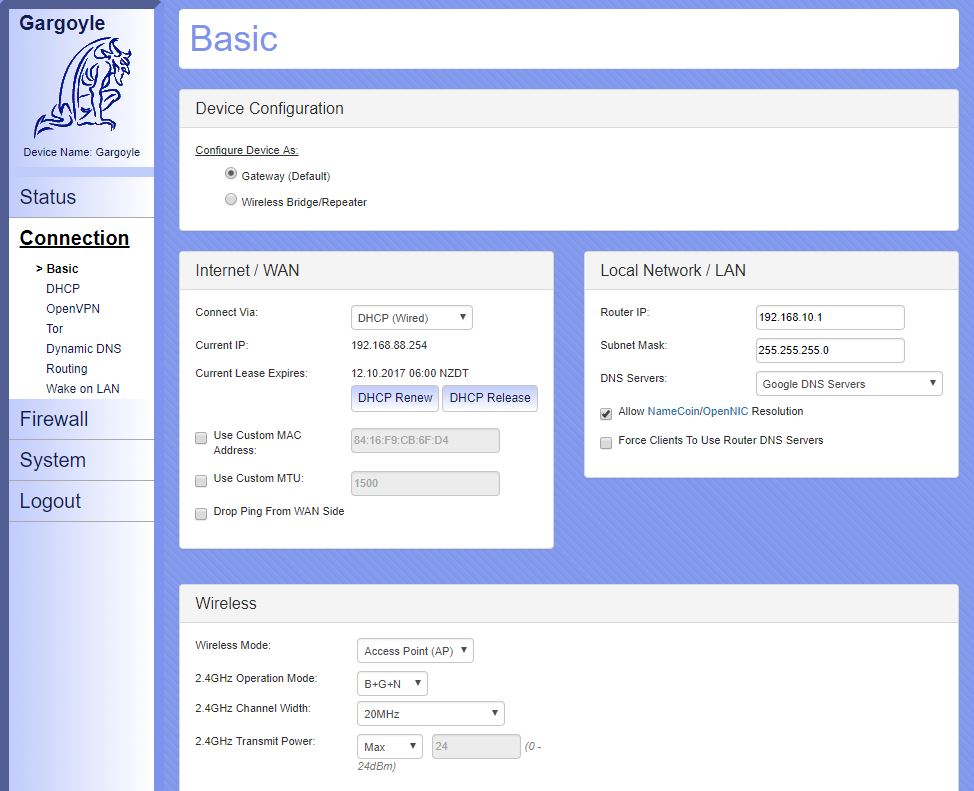Image resolution: width=974 pixels, height=791 pixels.
Task: Enable Use Custom MTU checkbox
Action: [201, 480]
